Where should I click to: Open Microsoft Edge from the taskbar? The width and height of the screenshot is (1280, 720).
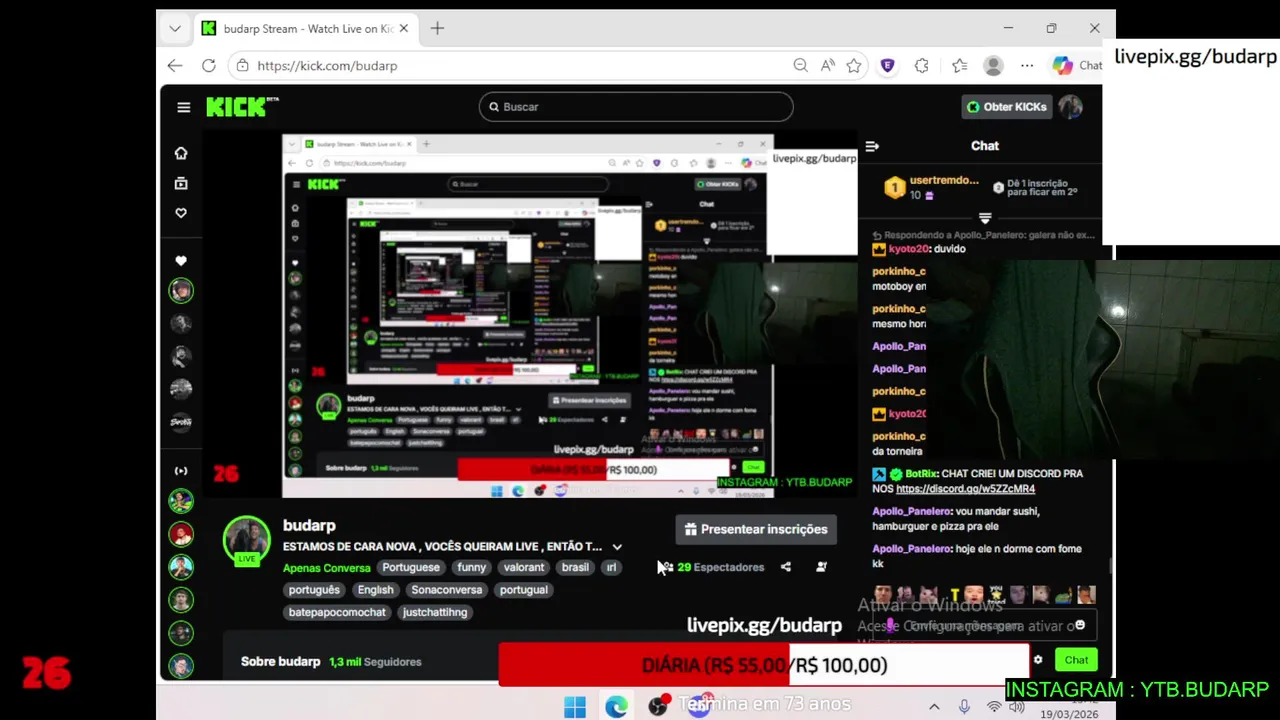(x=616, y=707)
